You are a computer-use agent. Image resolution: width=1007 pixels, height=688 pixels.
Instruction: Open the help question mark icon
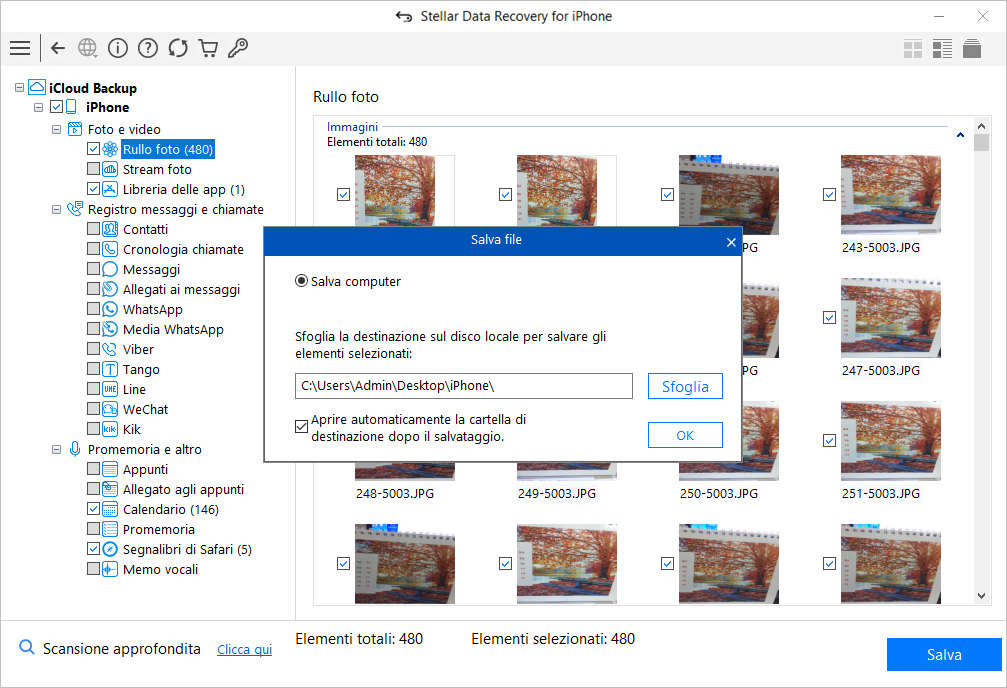148,48
